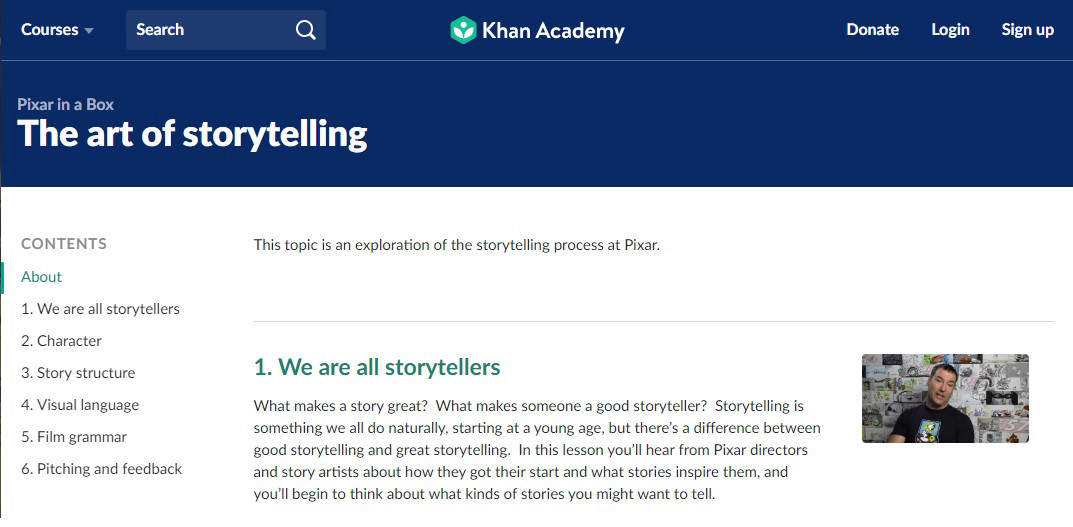
Task: Click into the Search input field
Action: [226, 30]
